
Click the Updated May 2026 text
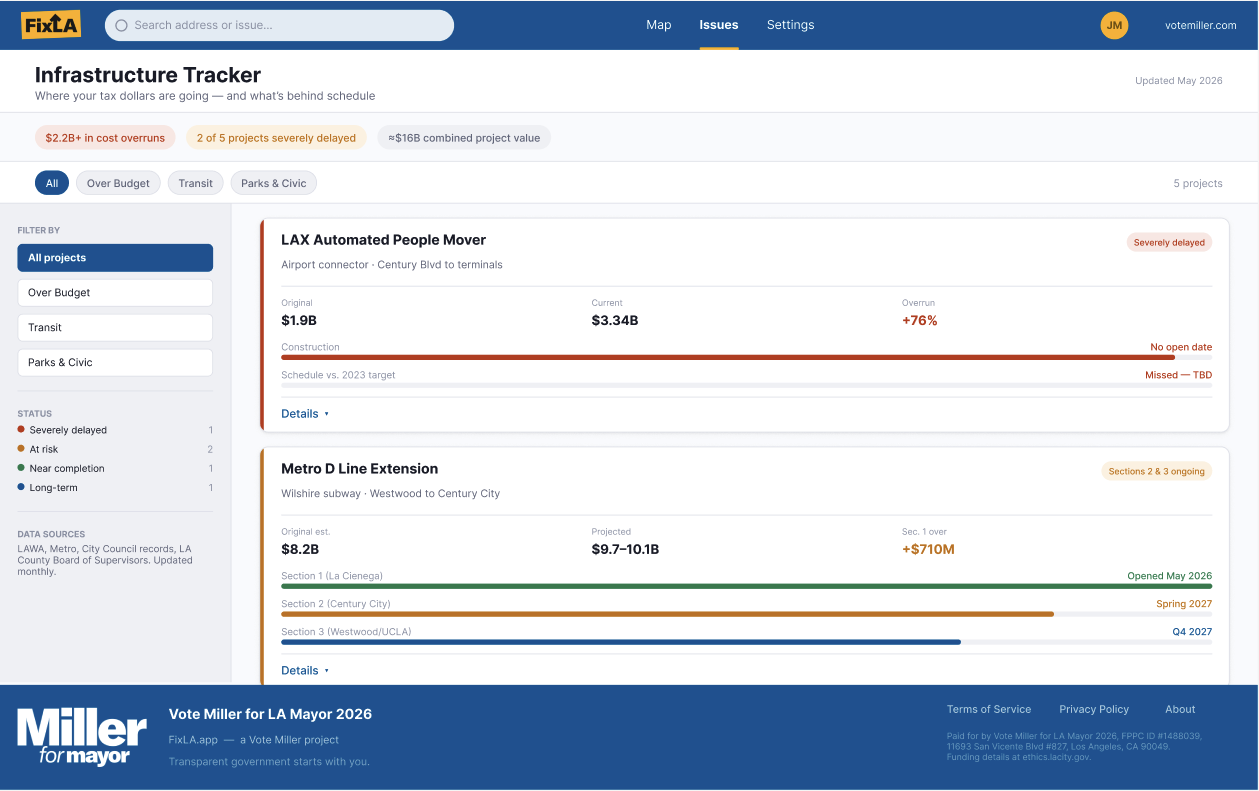click(1179, 81)
